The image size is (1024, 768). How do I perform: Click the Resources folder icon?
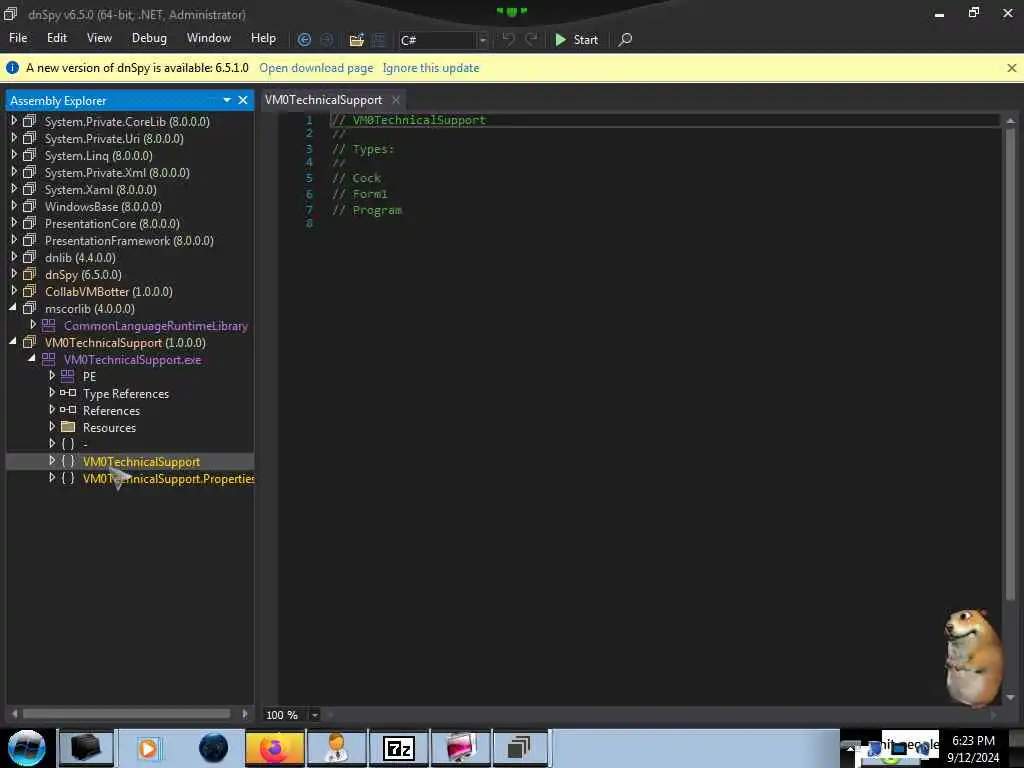point(67,427)
